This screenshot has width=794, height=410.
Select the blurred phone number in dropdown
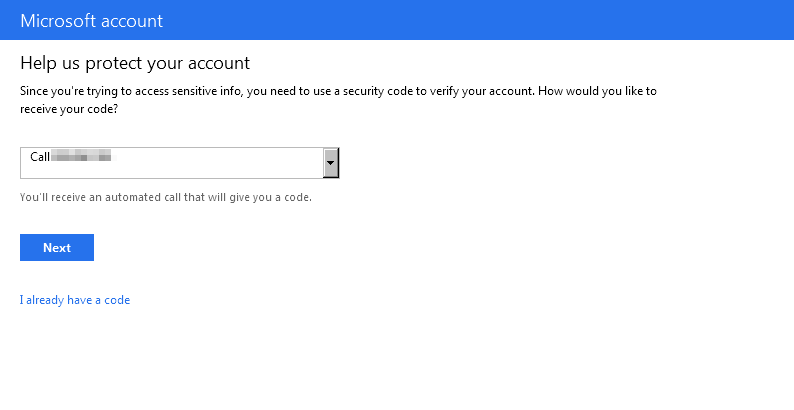click(x=84, y=157)
